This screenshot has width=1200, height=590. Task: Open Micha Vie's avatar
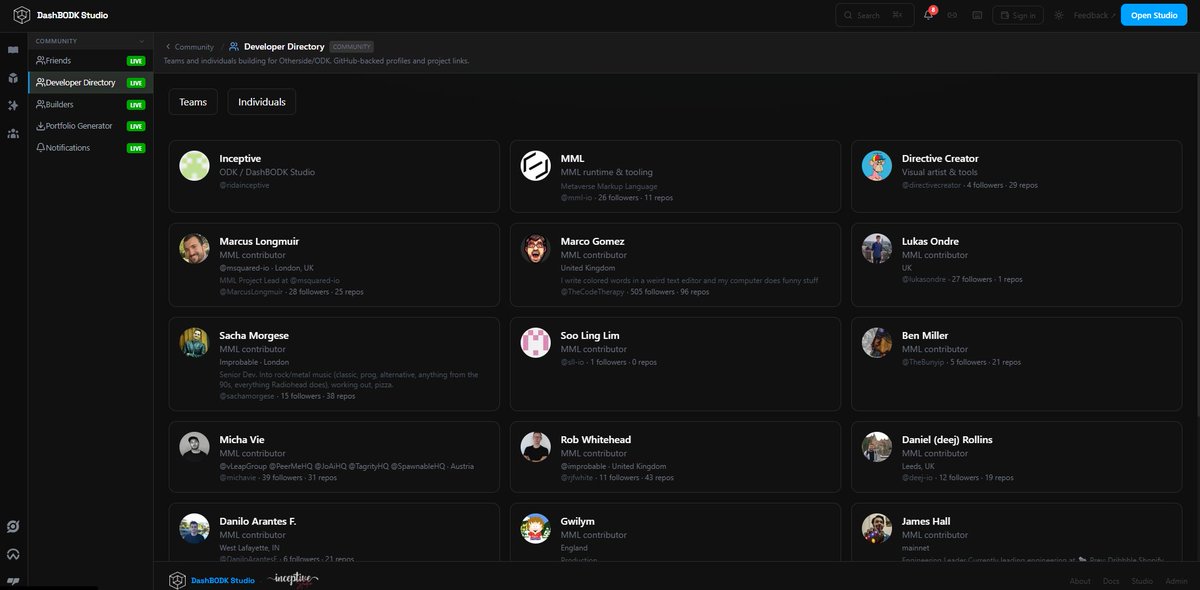pyautogui.click(x=194, y=446)
